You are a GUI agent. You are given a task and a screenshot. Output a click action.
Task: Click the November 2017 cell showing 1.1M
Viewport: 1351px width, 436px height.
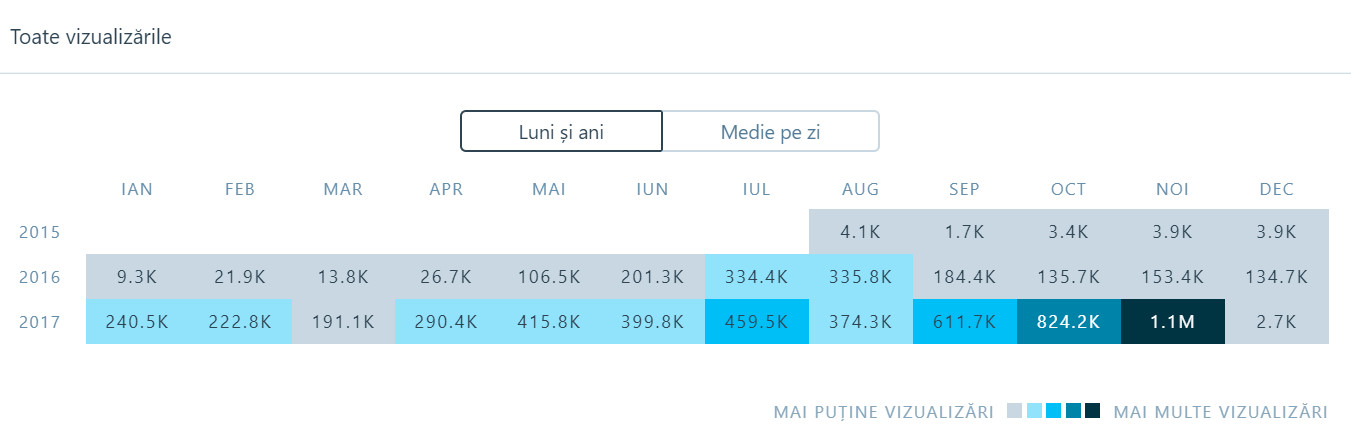coord(1173,322)
